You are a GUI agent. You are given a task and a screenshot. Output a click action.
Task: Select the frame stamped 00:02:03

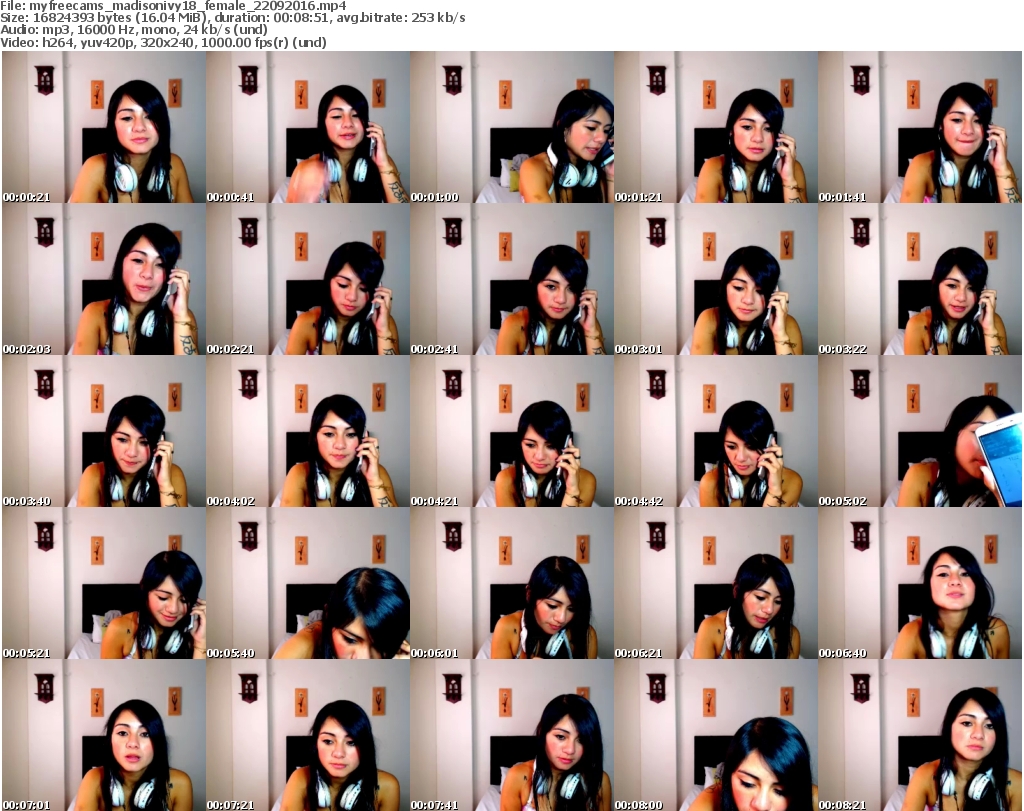tap(104, 279)
